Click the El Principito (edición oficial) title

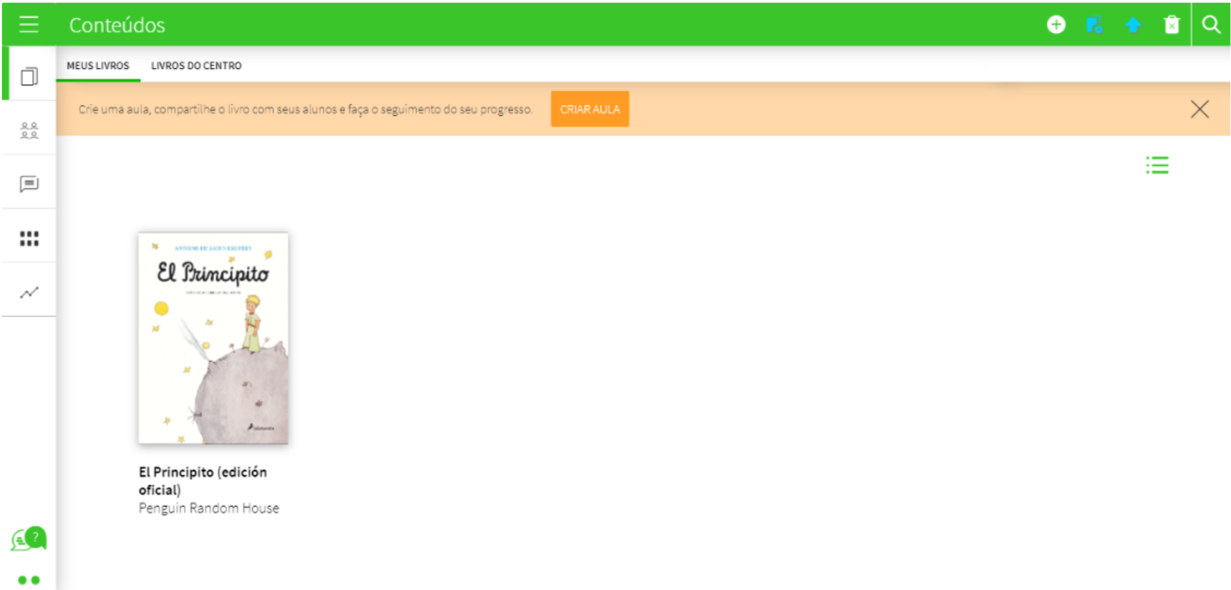(x=202, y=480)
